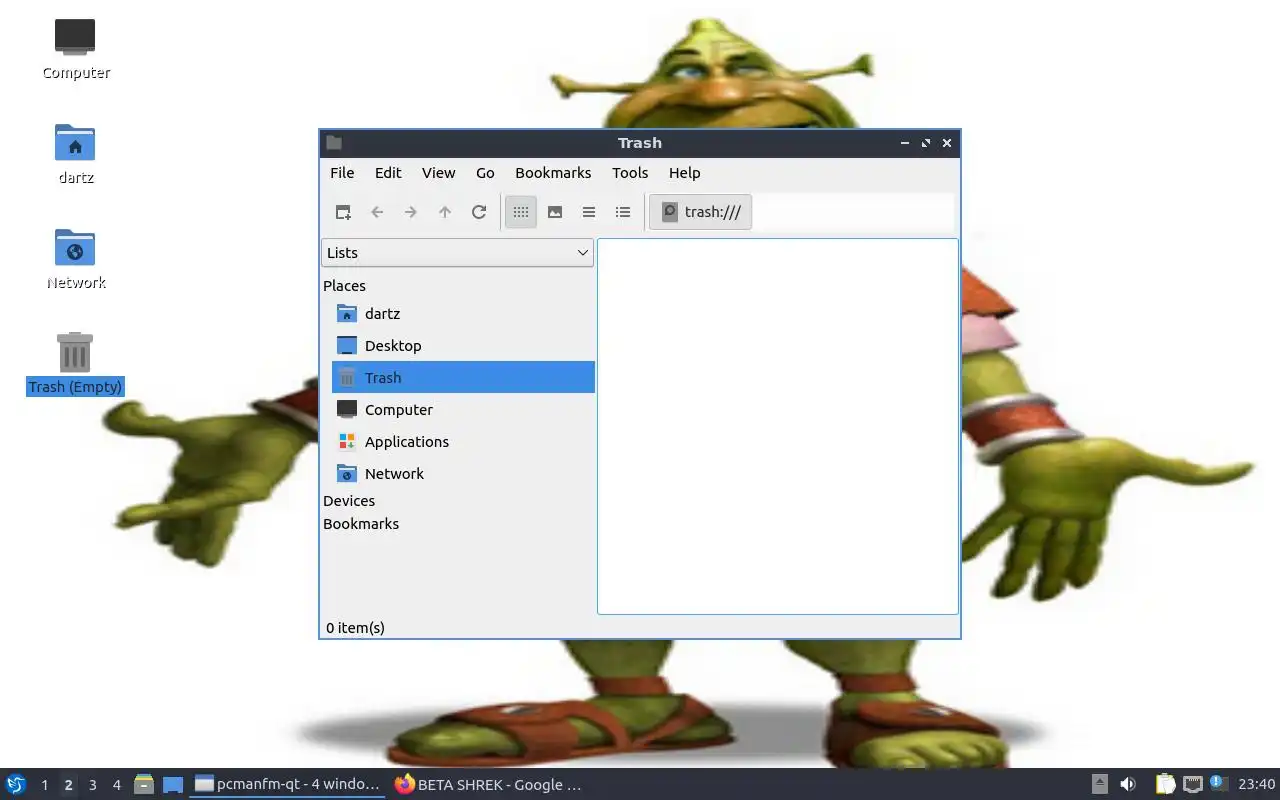Open the removable media eject tray icon
Viewport: 1280px width, 800px height.
tap(1100, 784)
